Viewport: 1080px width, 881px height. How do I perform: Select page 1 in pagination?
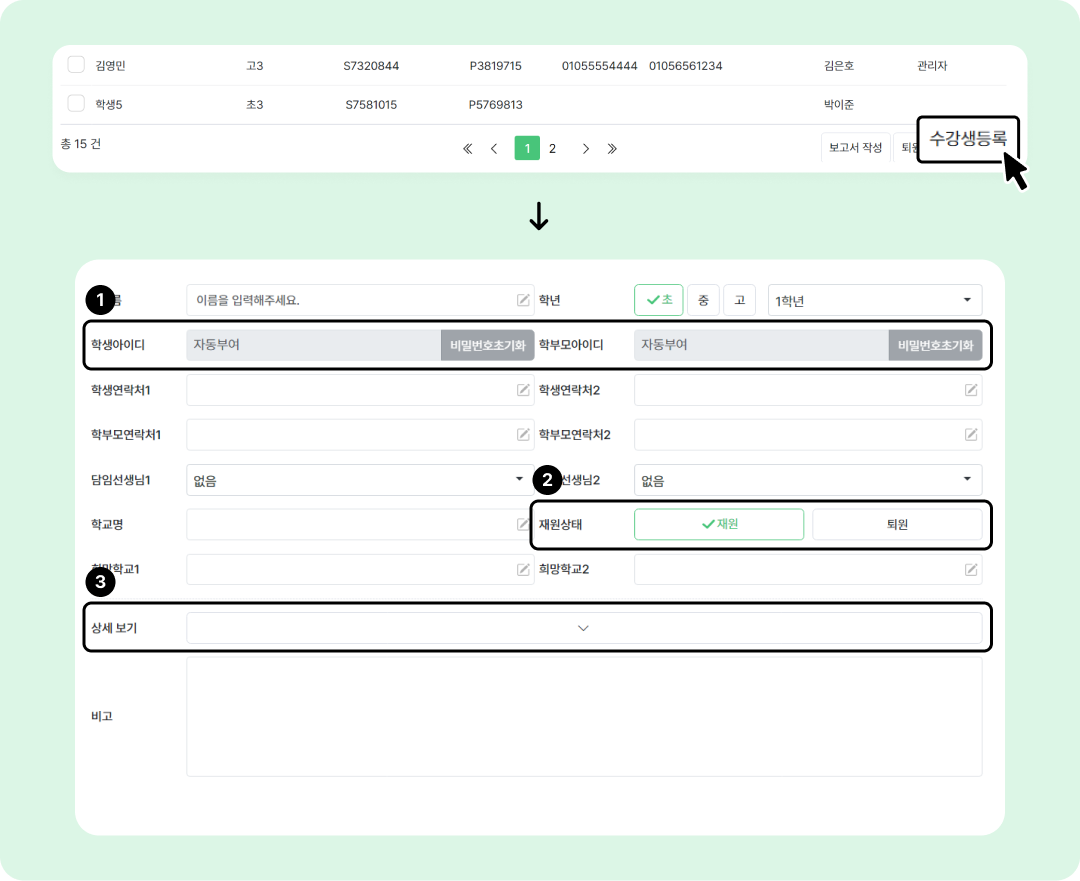coord(527,149)
